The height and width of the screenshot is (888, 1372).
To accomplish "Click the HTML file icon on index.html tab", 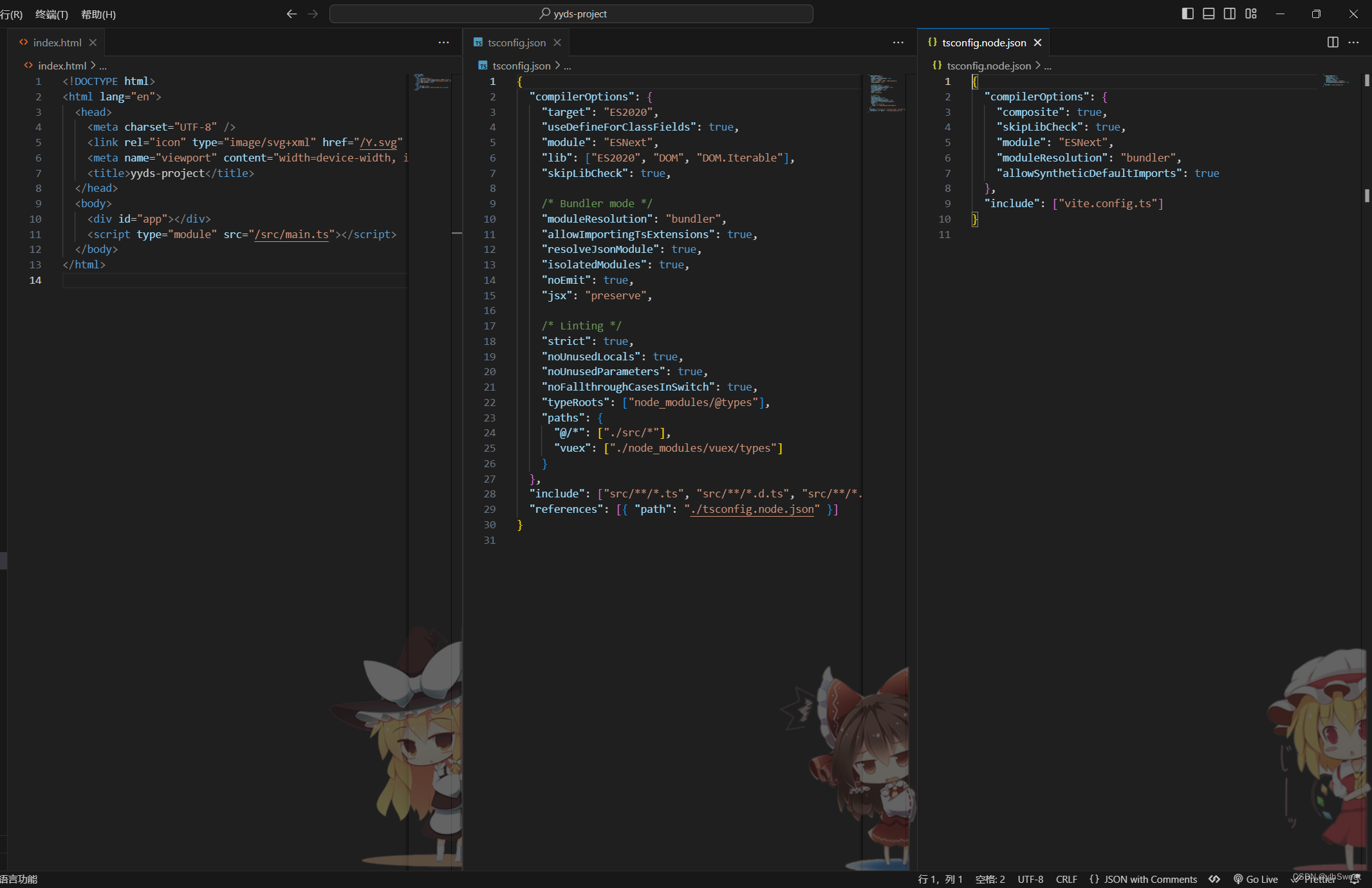I will [24, 42].
